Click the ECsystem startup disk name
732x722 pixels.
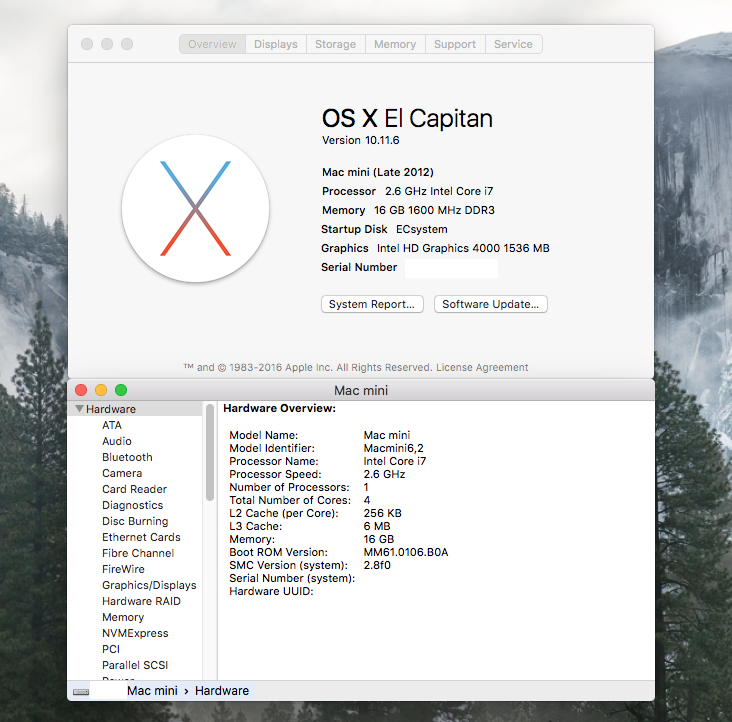pos(422,230)
